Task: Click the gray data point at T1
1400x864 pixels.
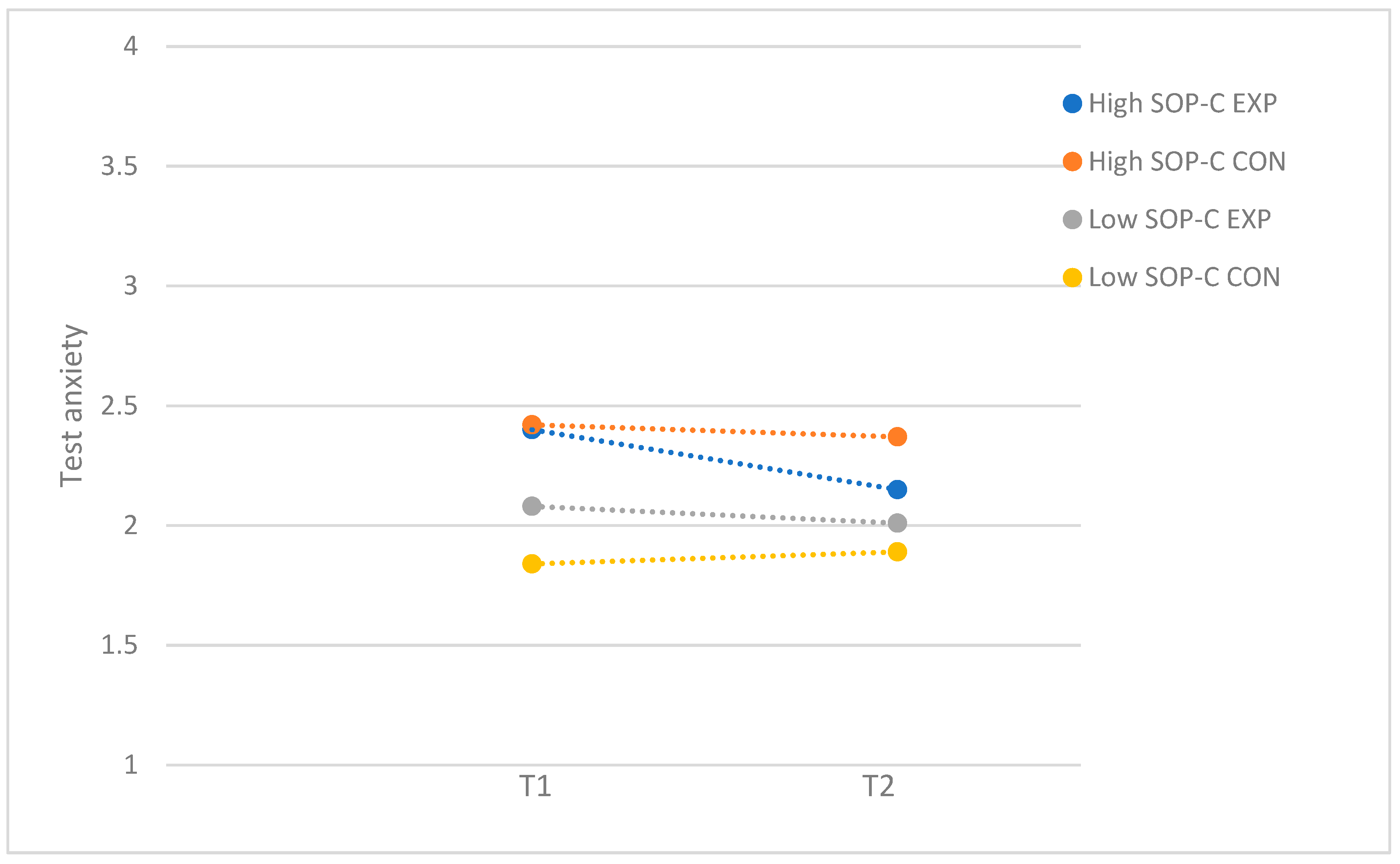Action: pyautogui.click(x=531, y=506)
